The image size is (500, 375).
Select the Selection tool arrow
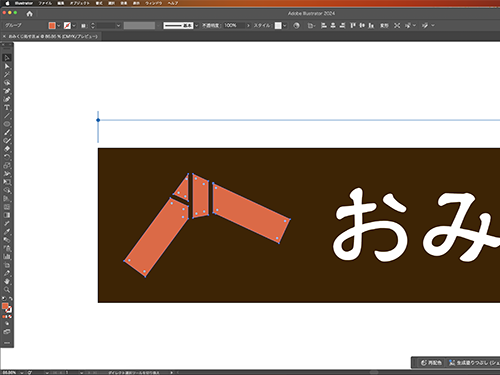[7, 58]
